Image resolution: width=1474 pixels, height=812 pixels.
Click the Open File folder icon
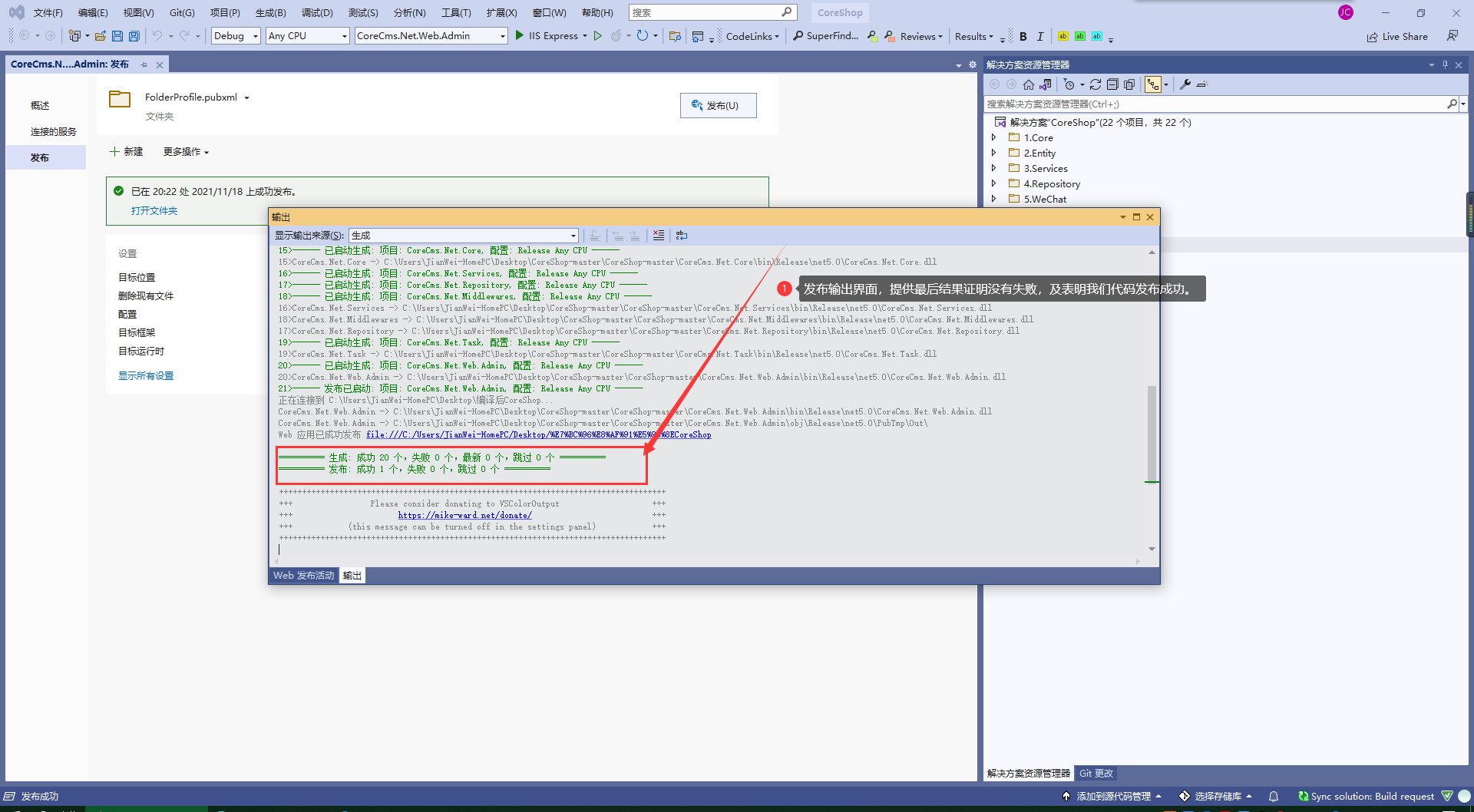[x=100, y=36]
